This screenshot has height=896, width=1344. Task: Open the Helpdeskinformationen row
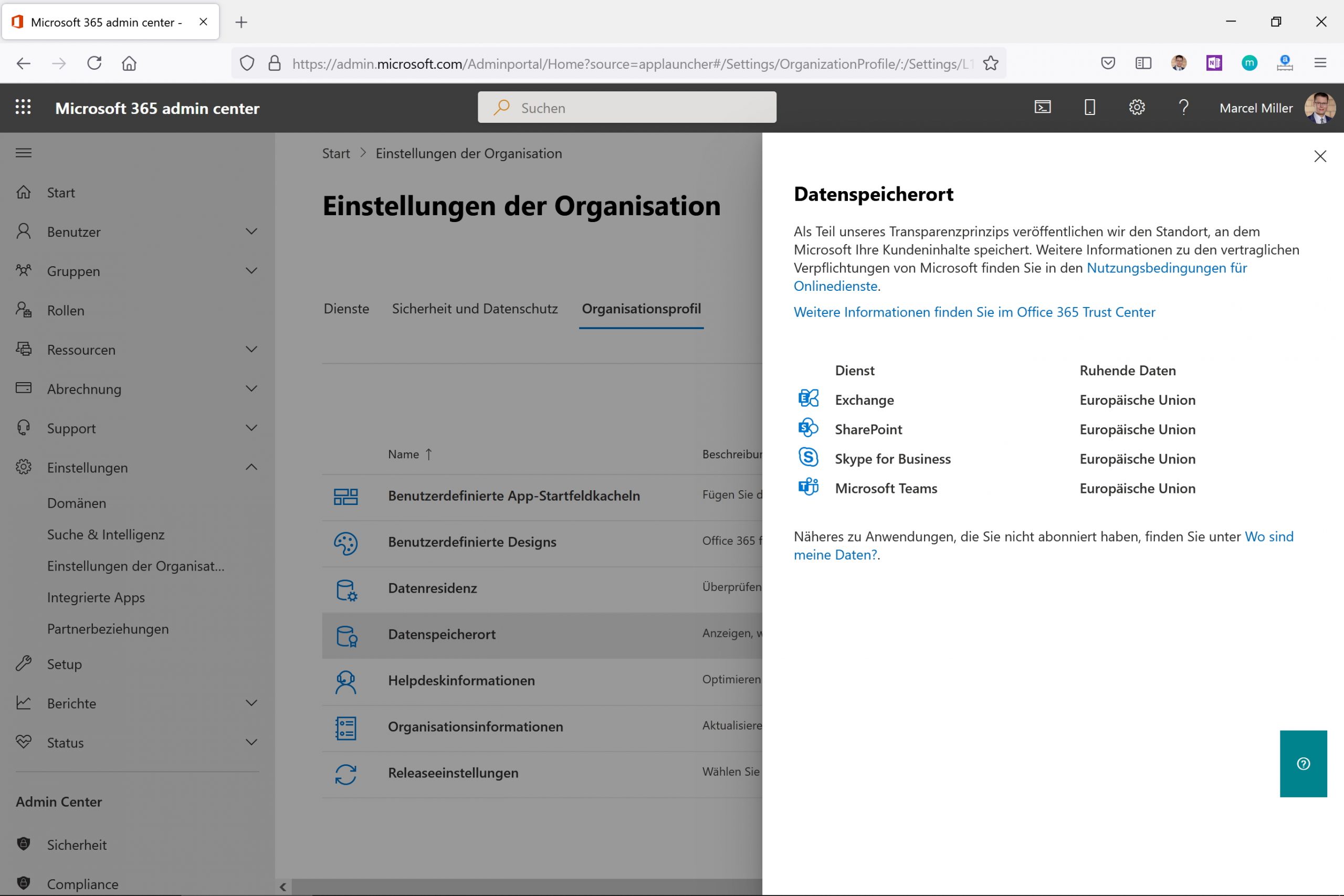pos(542,682)
